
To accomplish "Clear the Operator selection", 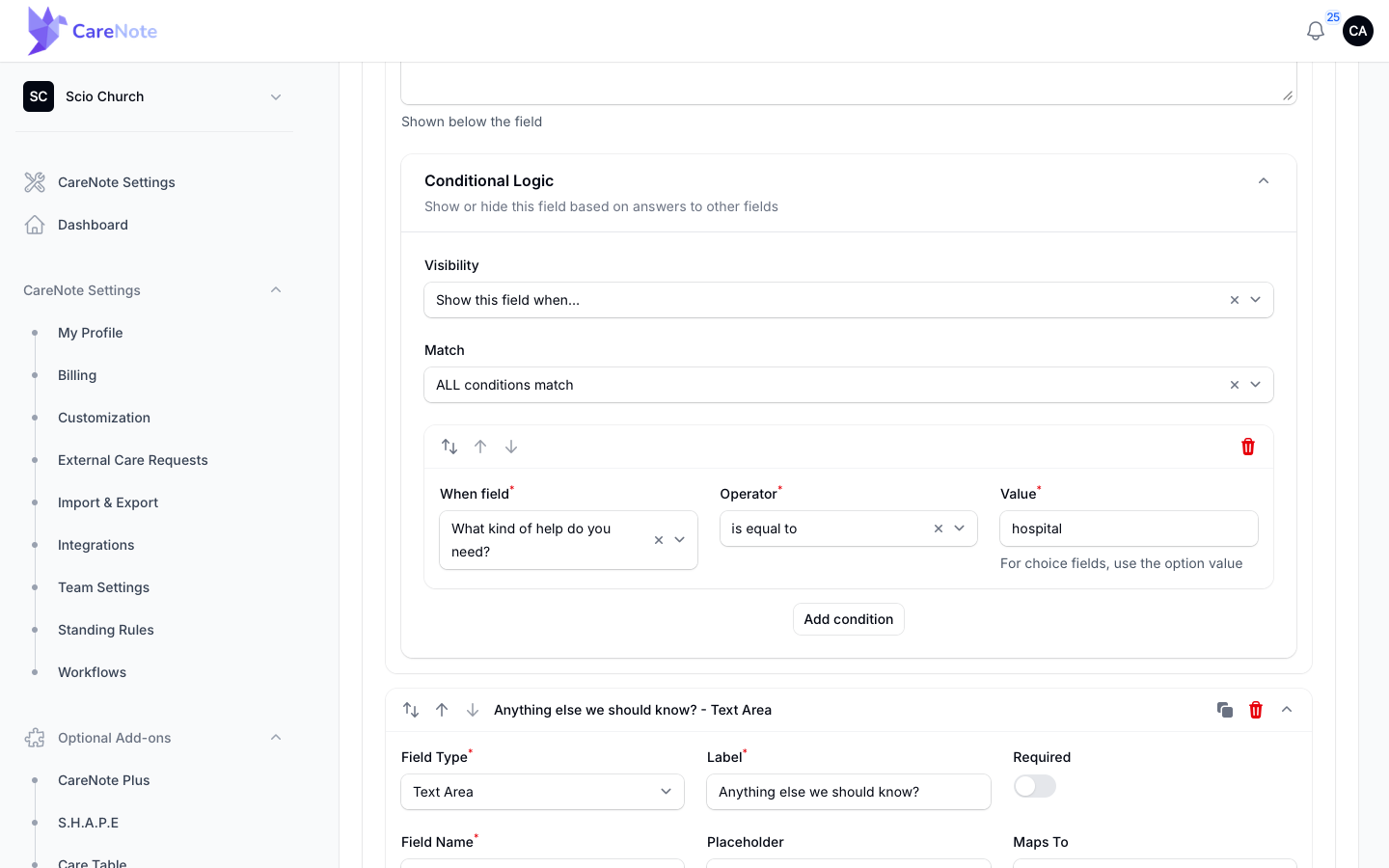I will point(939,529).
